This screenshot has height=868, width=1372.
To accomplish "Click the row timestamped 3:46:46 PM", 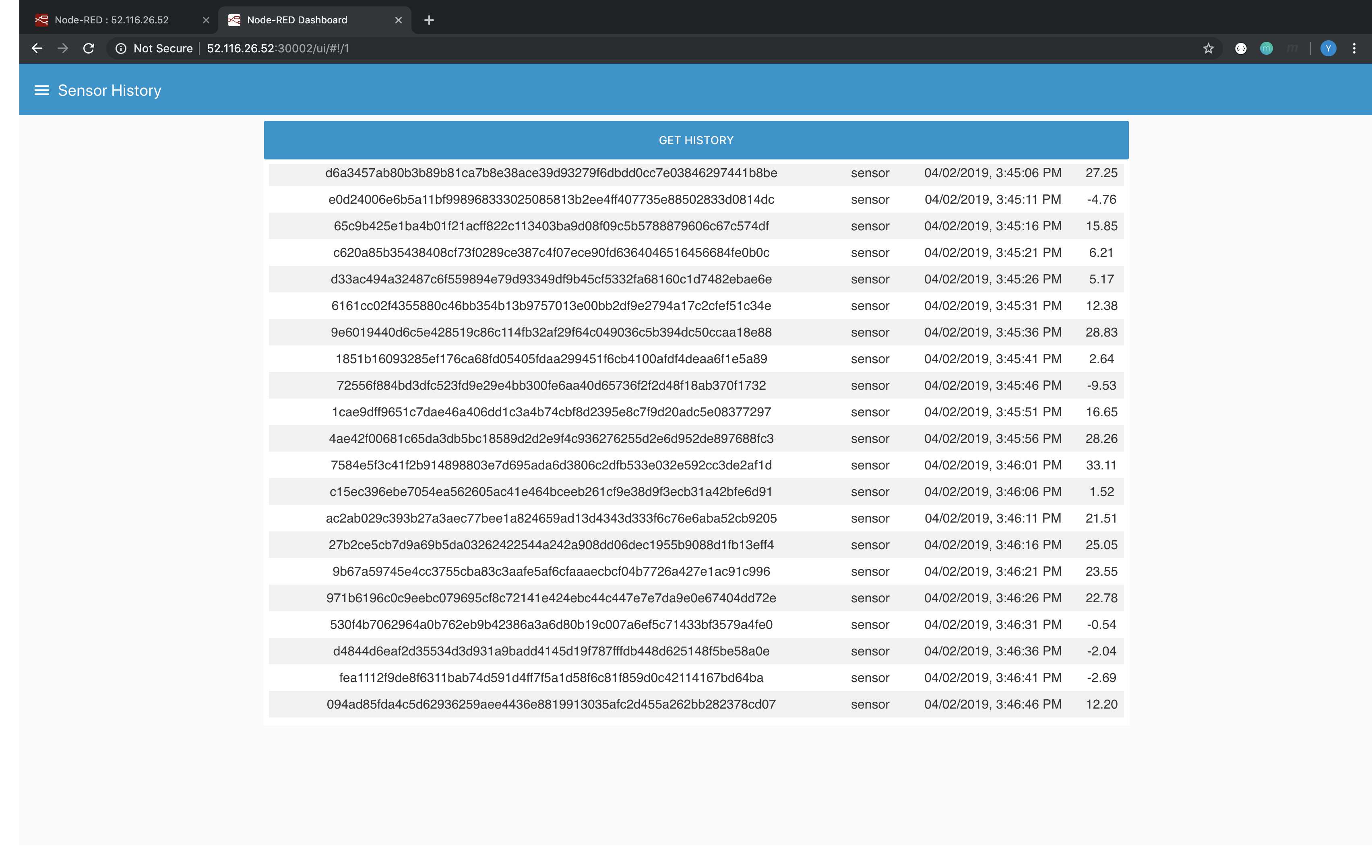I will point(992,705).
